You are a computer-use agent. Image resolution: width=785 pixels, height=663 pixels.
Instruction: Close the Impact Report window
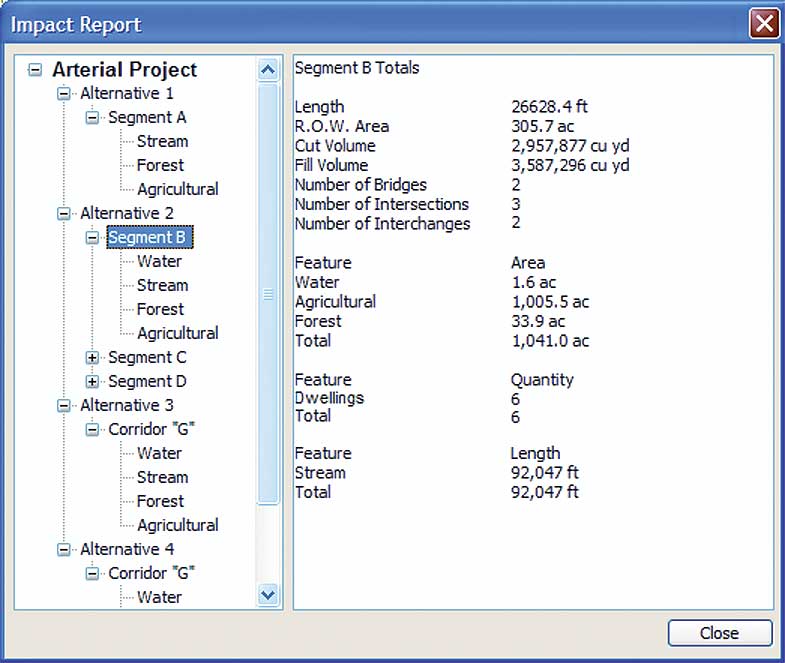tap(764, 23)
